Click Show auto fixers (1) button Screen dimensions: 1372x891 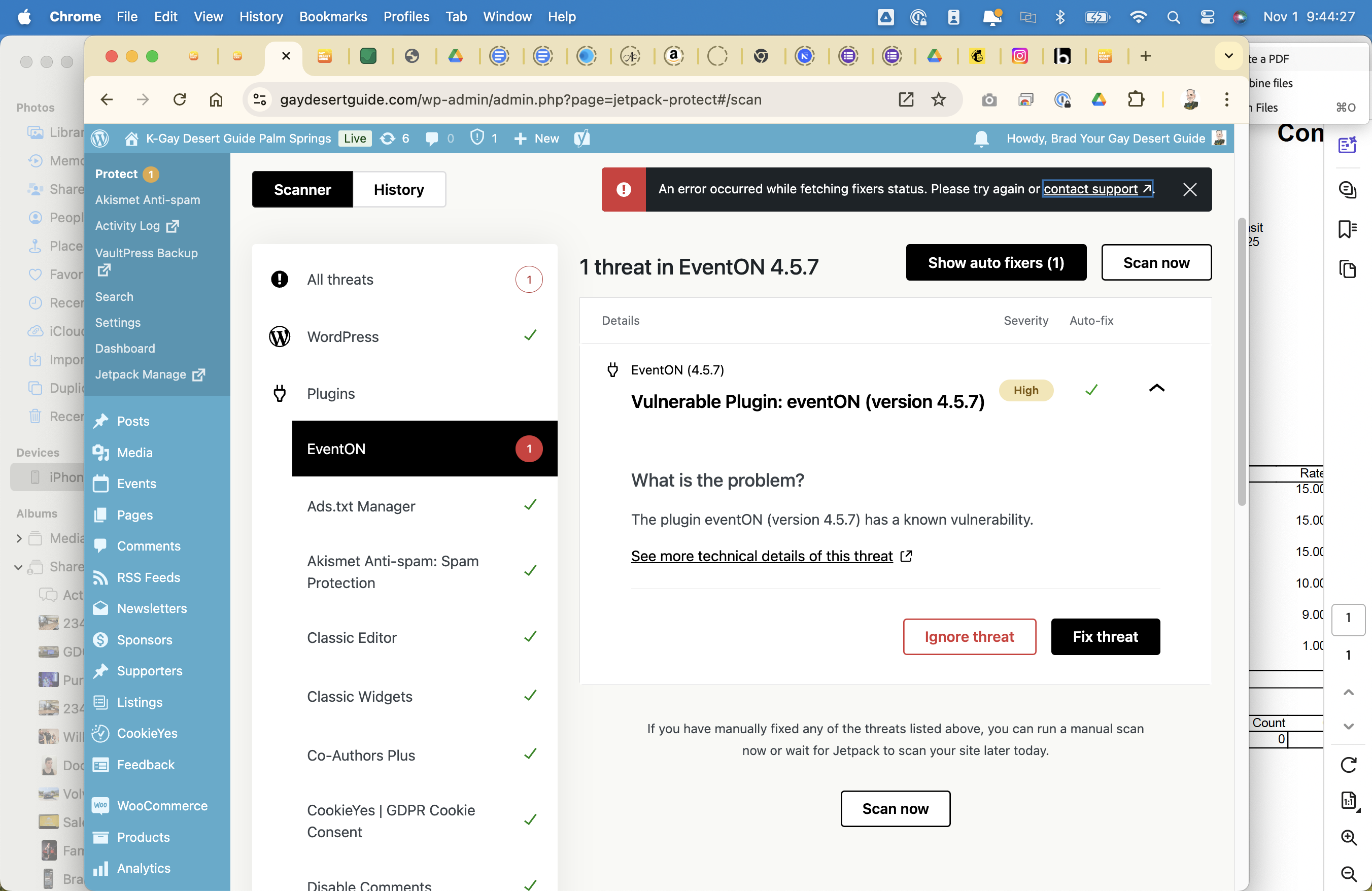(x=996, y=263)
